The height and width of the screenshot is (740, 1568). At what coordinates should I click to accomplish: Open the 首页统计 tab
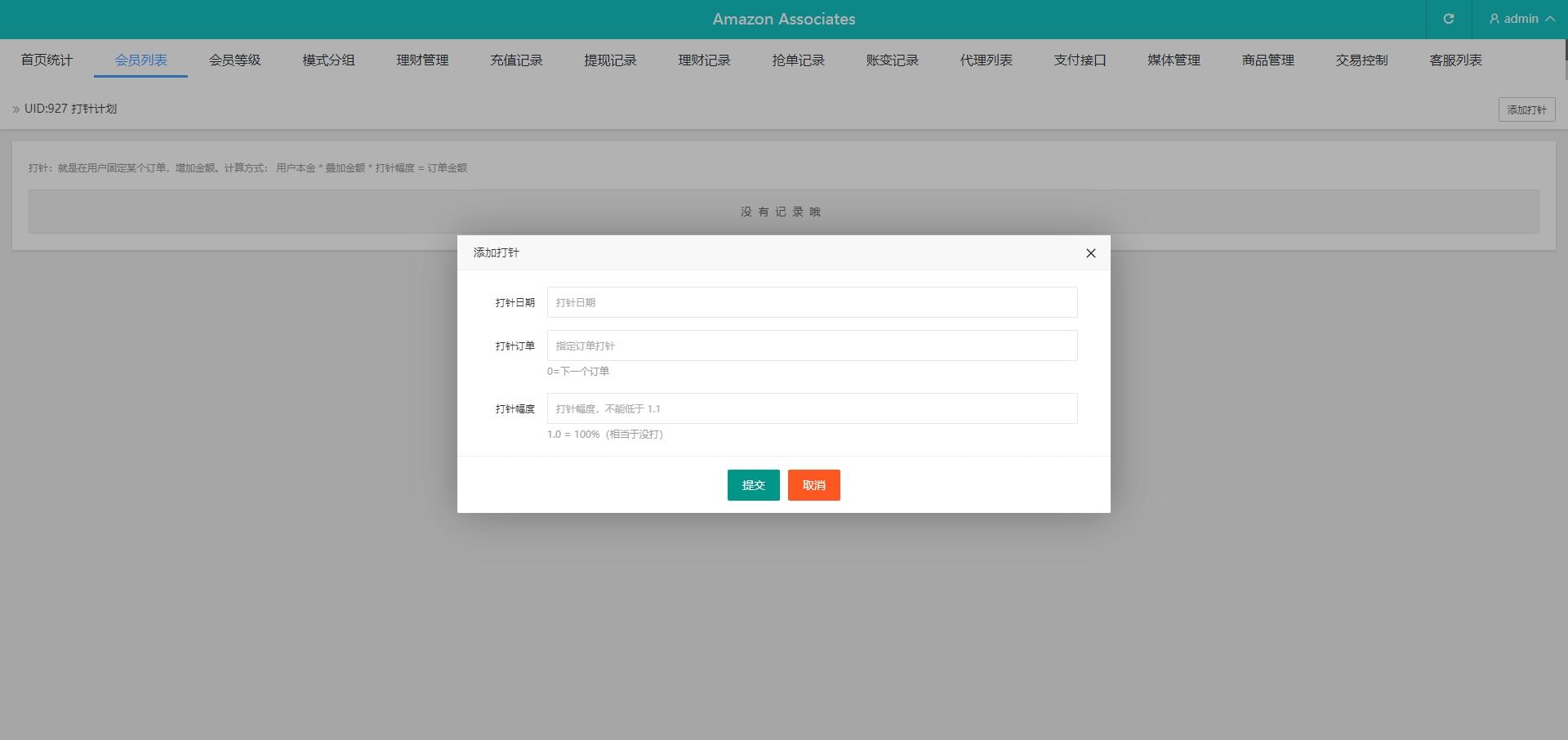tap(47, 60)
